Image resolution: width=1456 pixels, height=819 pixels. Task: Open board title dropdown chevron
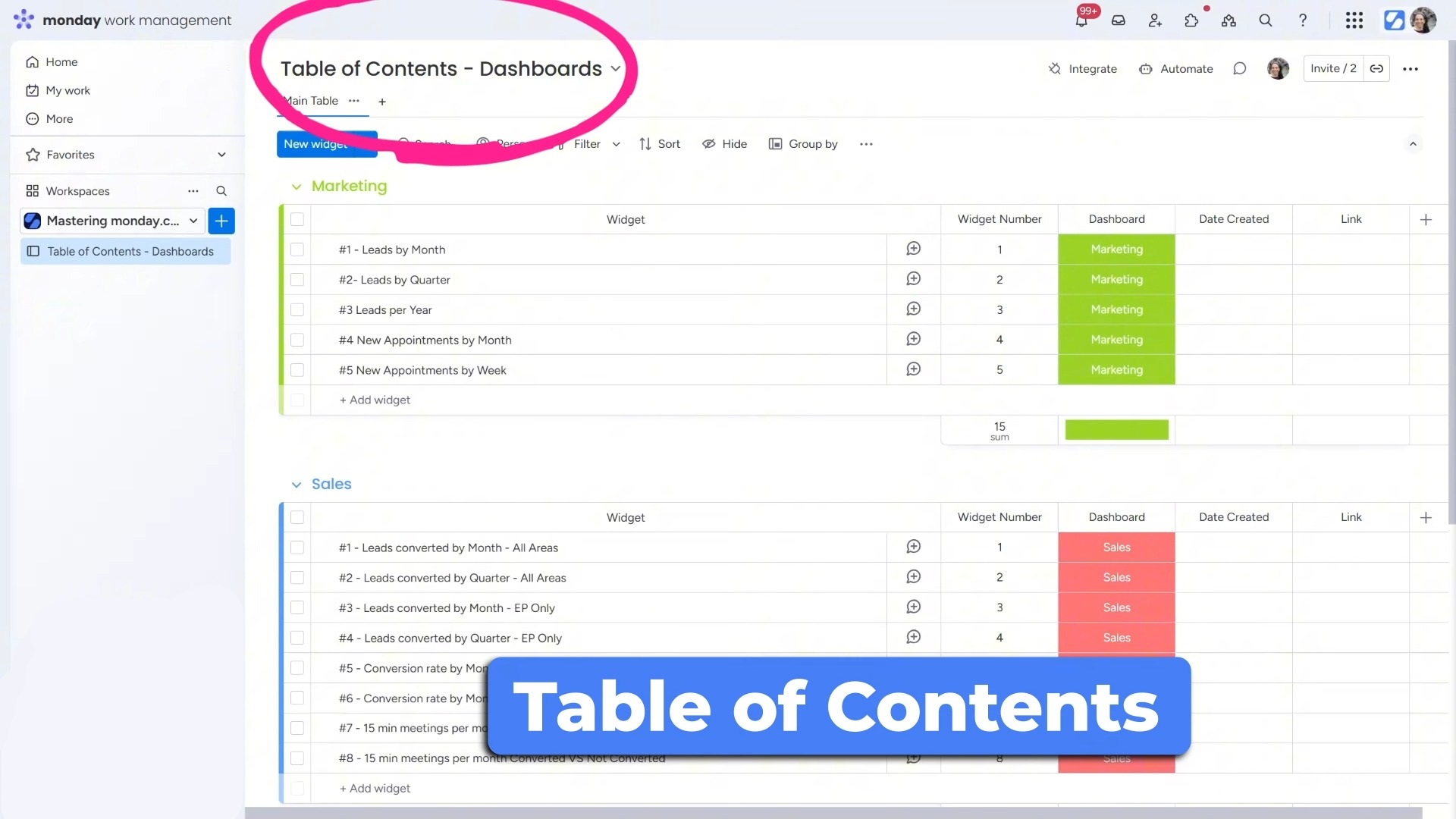[x=616, y=68]
